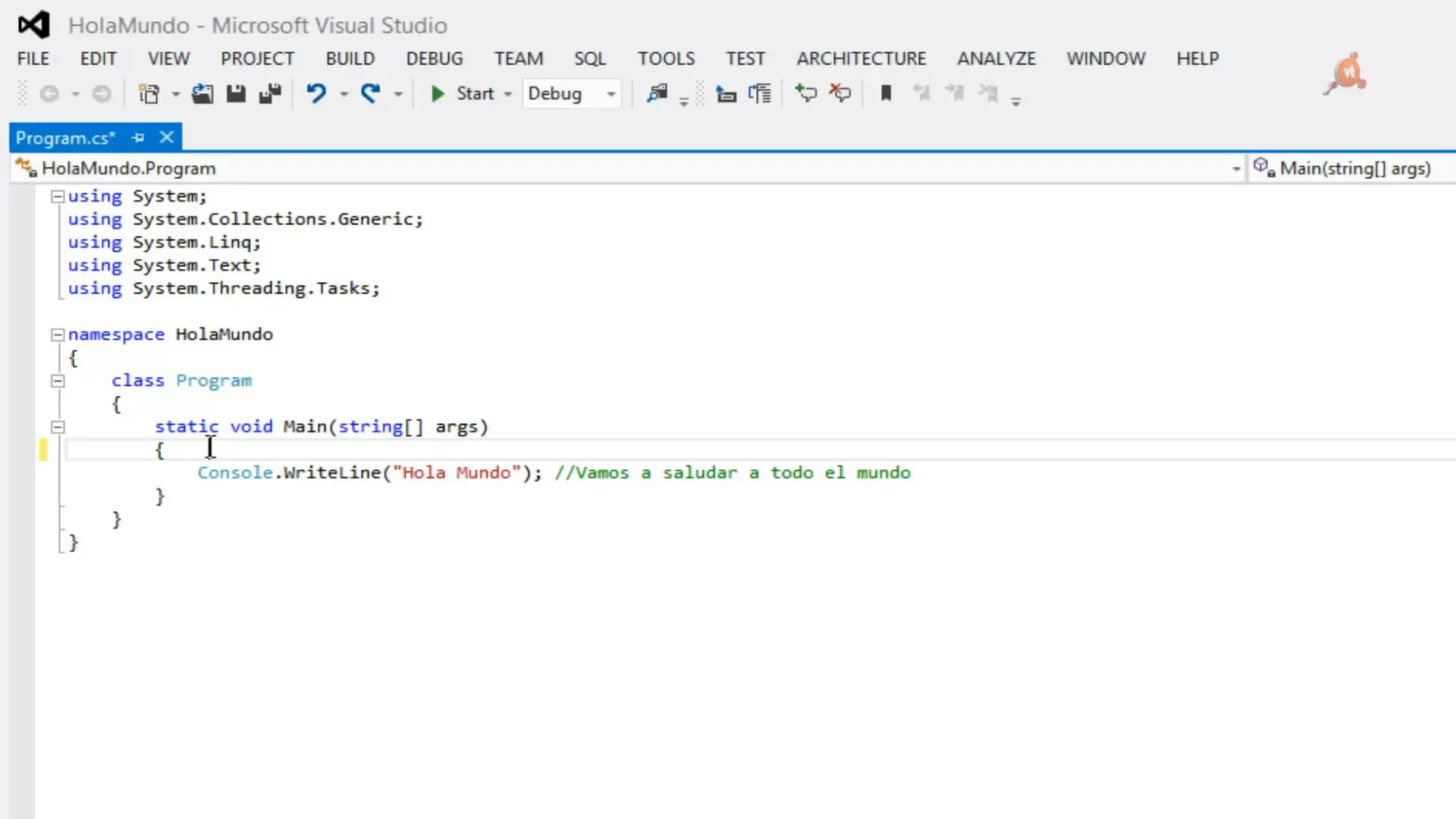Click the "Hola Mundo" string literal
Viewport: 1456px width, 819px height.
457,472
